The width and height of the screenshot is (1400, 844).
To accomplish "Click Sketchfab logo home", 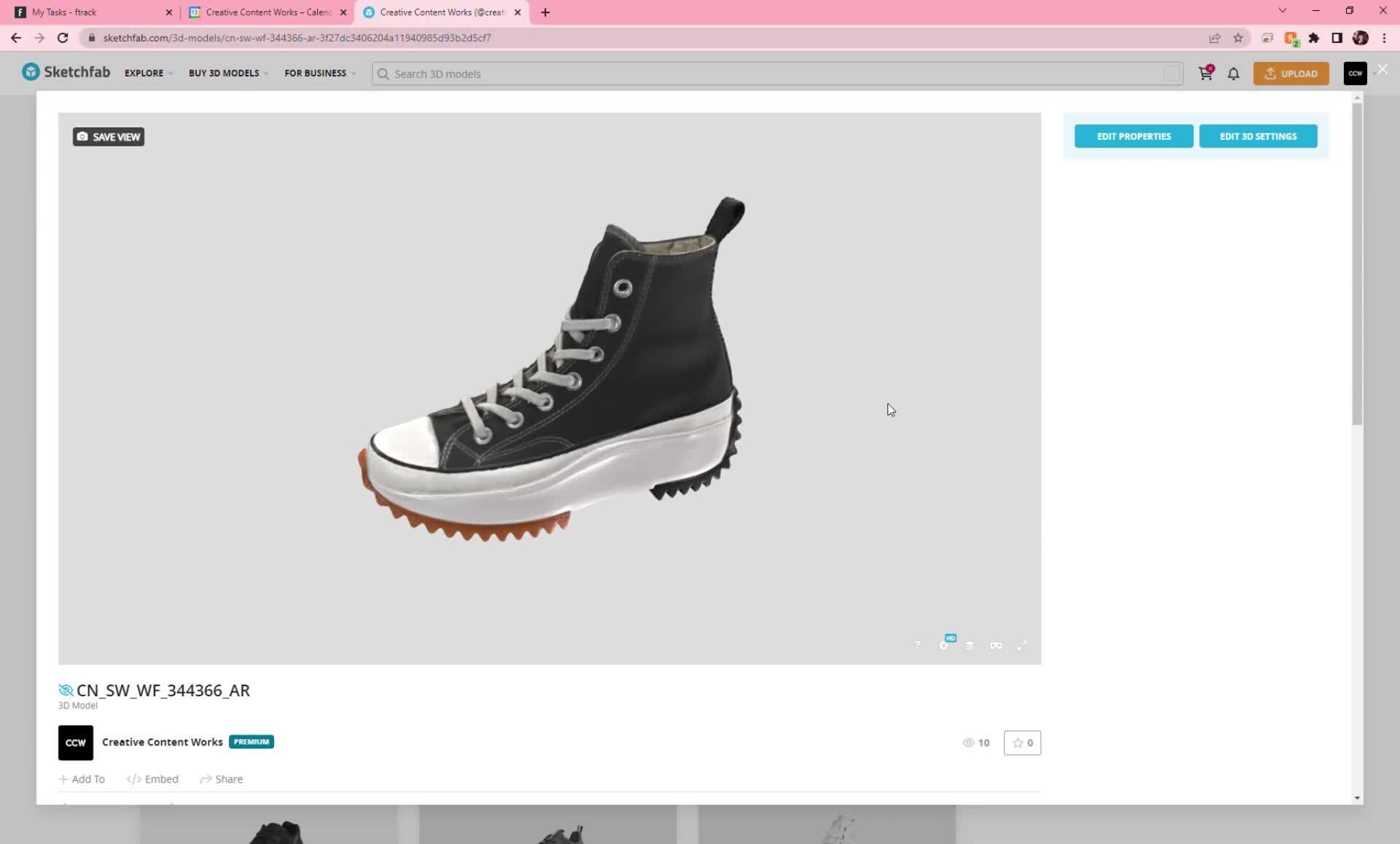I will click(x=66, y=72).
